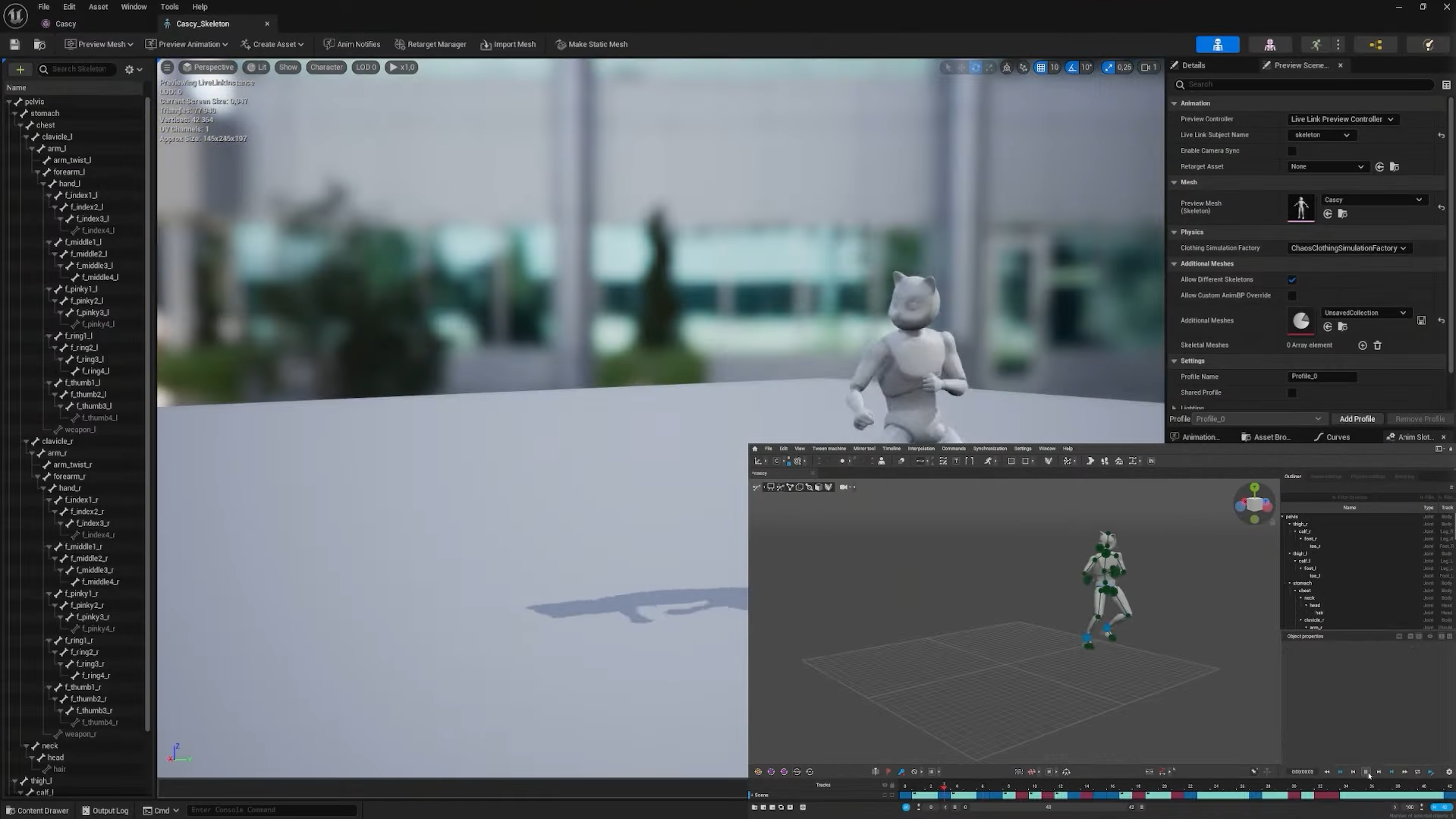Open Retarget Asset None dropdown
Viewport: 1456px width, 819px height.
(1327, 167)
